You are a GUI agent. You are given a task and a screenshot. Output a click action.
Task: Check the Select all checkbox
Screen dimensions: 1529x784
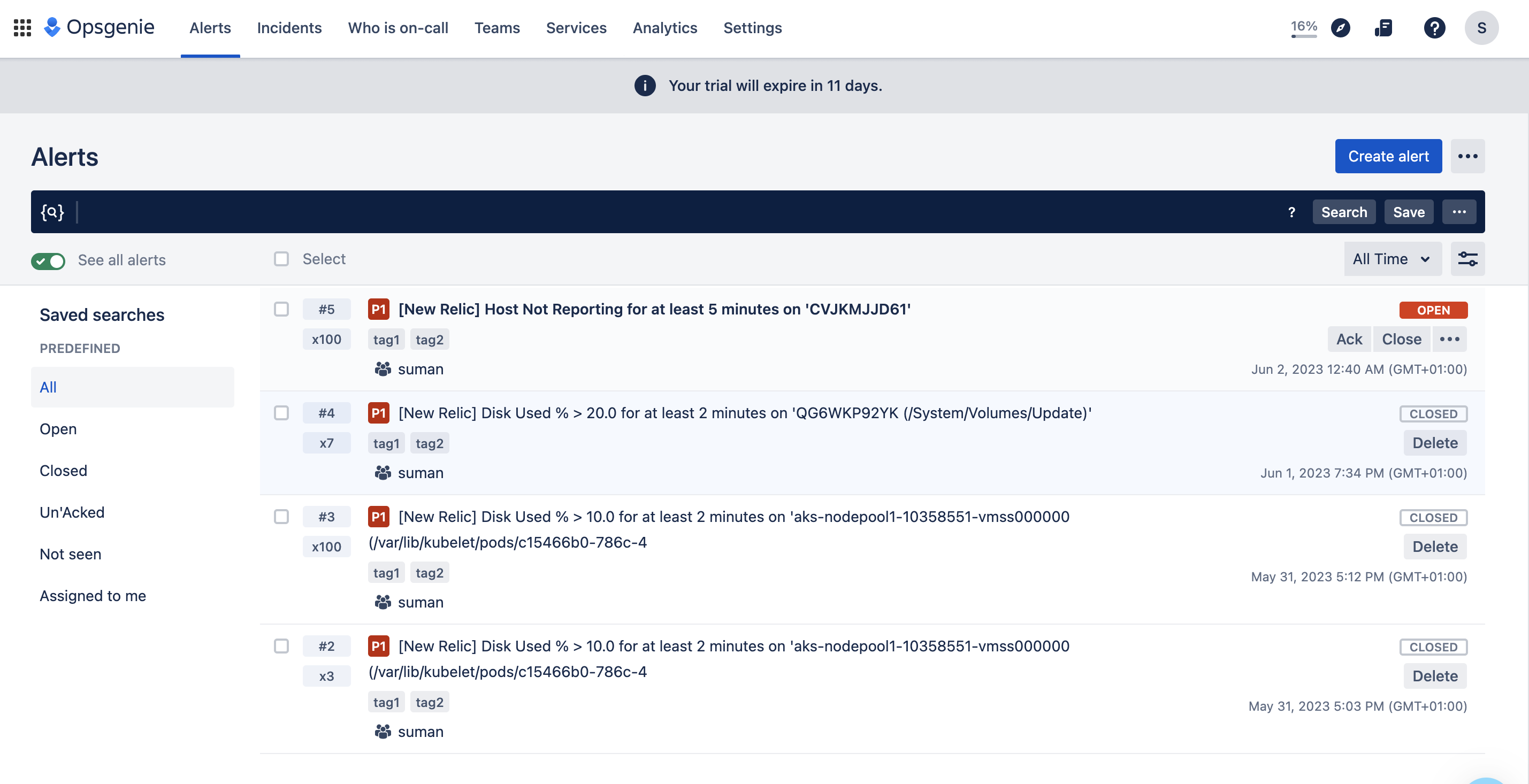281,259
